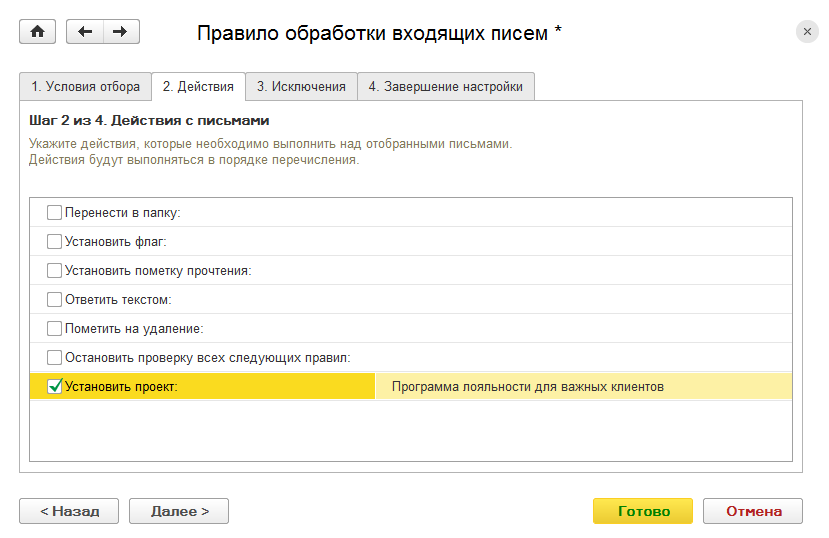Toggle 'Установить пометку прочтения' checkbox

(54, 271)
